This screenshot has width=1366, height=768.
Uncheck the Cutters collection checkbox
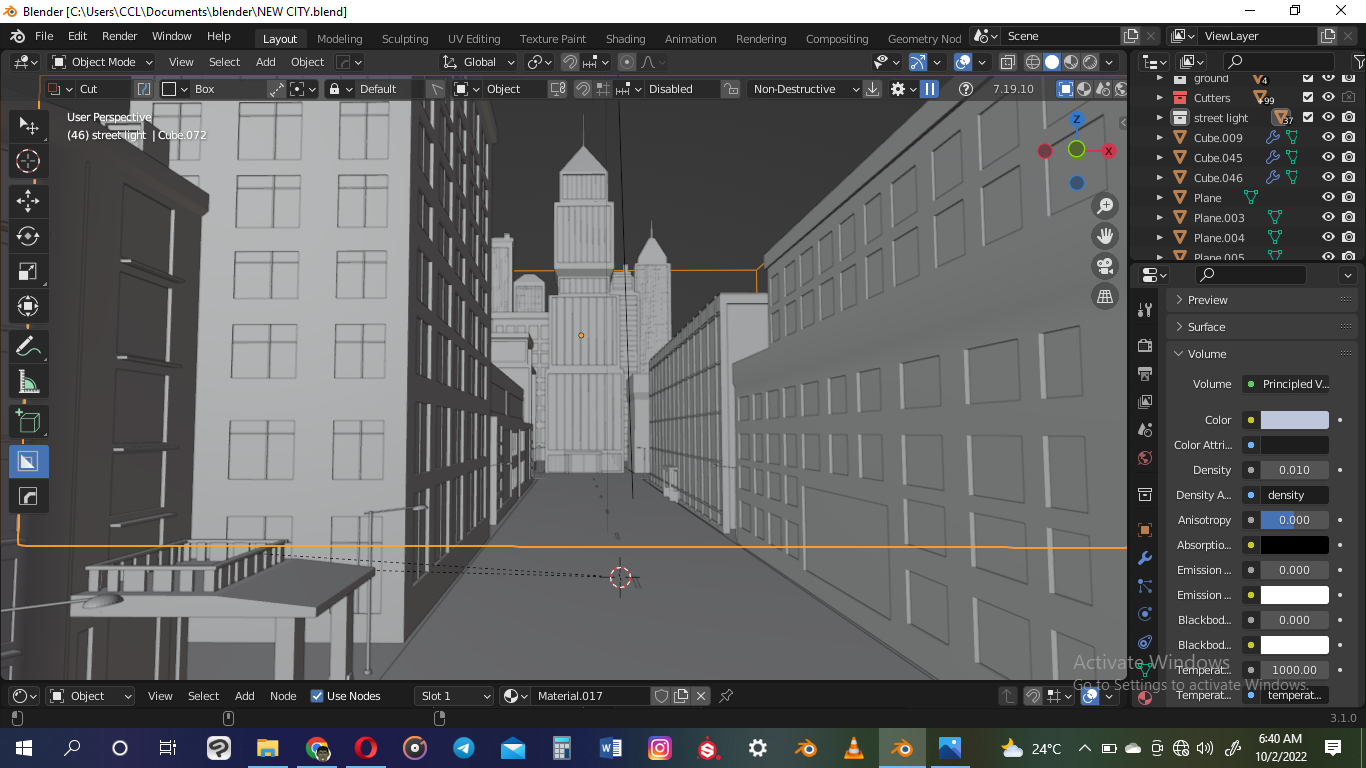(x=1308, y=98)
